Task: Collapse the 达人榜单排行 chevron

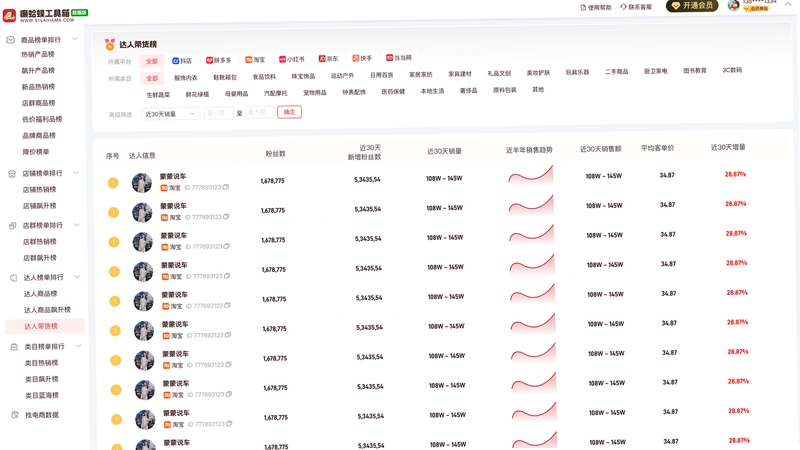Action: pos(78,277)
